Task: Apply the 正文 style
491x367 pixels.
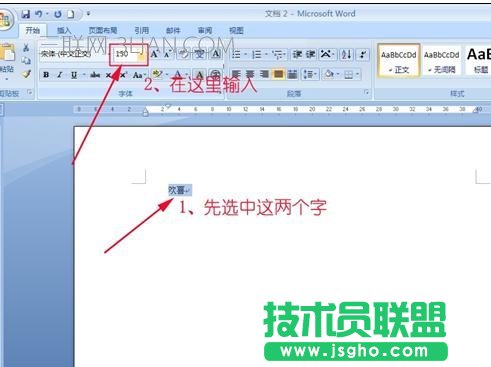Action: (399, 61)
